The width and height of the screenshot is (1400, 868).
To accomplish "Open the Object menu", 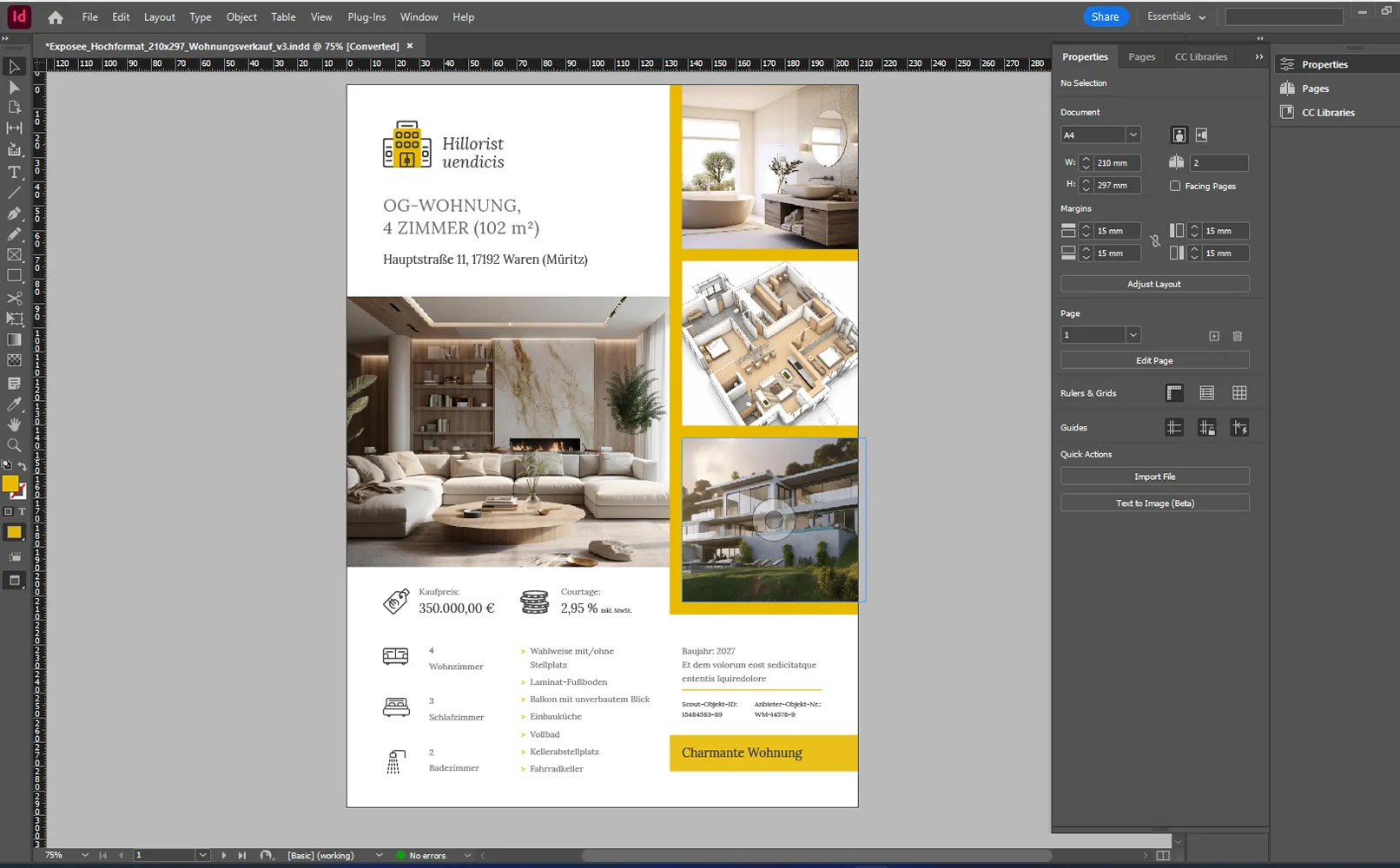I will (241, 16).
